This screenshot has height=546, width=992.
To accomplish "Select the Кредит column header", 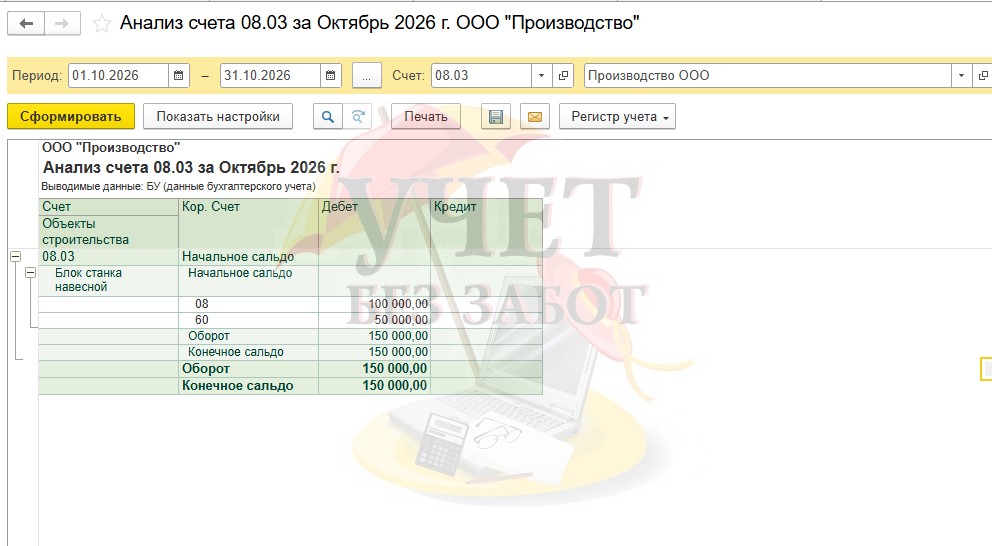I will click(486, 223).
